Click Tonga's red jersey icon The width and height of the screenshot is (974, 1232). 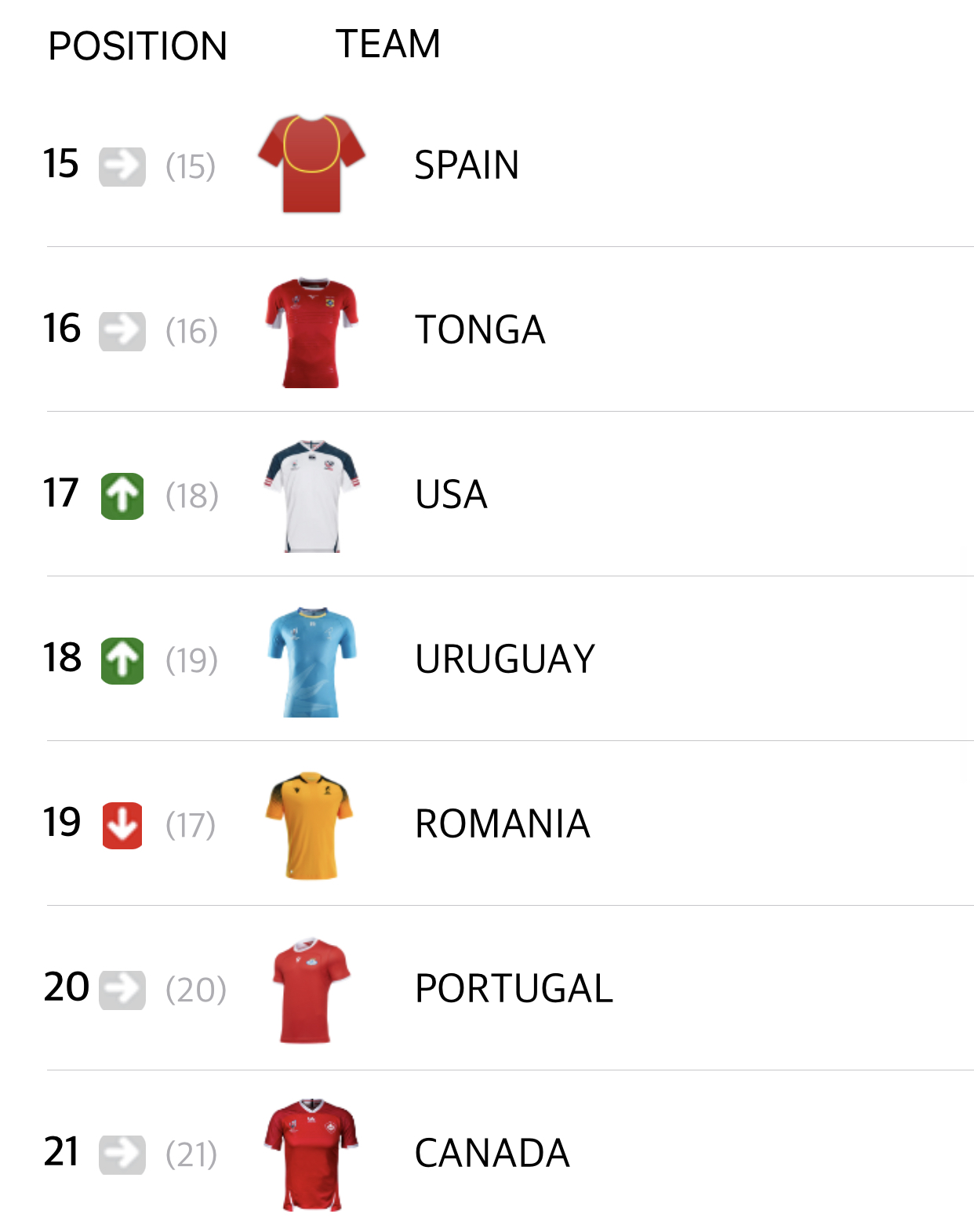coord(311,332)
